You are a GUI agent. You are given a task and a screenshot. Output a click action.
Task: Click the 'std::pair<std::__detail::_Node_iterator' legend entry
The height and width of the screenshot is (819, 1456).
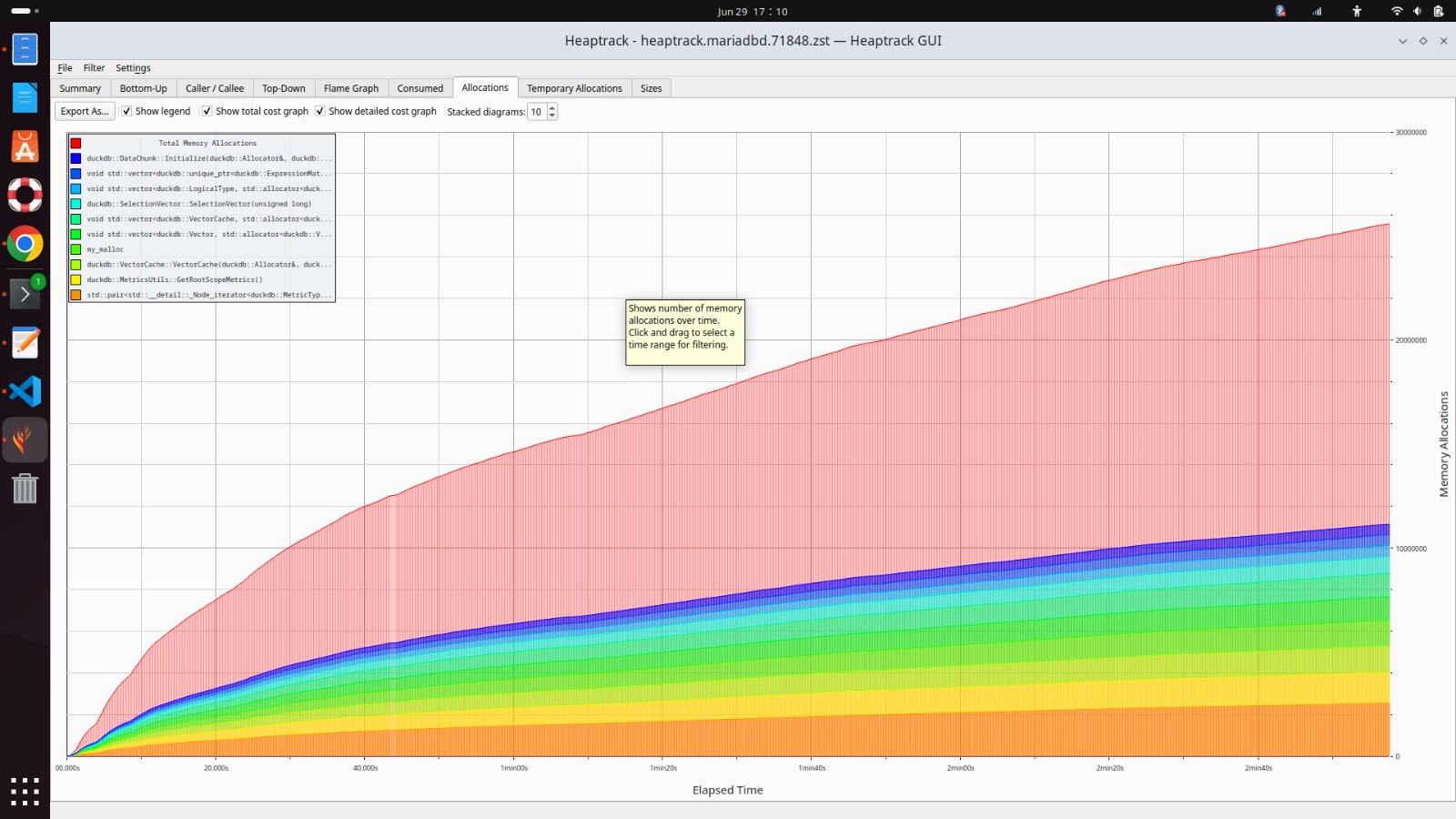pos(209,295)
